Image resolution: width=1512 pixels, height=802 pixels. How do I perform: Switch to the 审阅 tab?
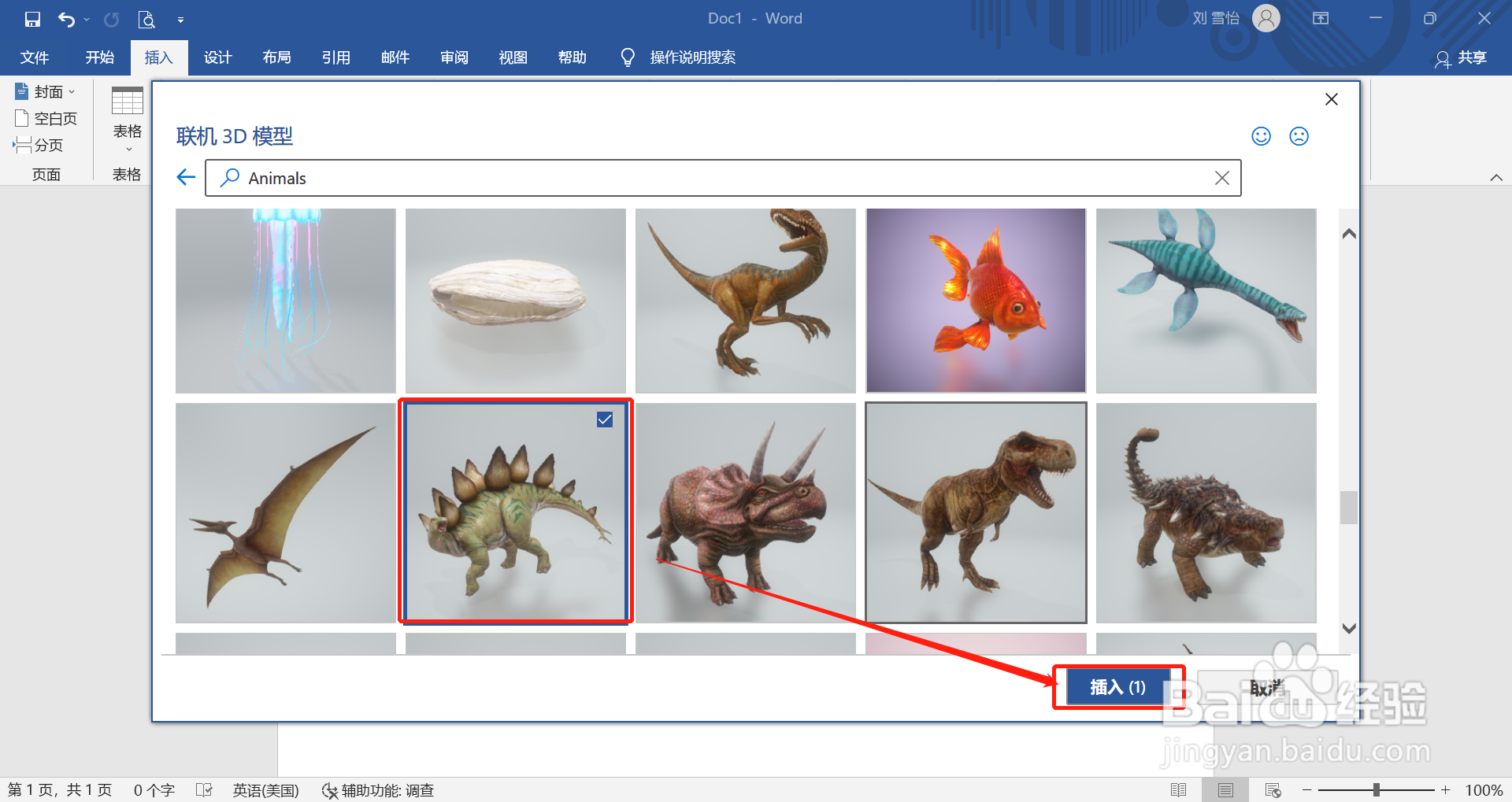(x=454, y=57)
